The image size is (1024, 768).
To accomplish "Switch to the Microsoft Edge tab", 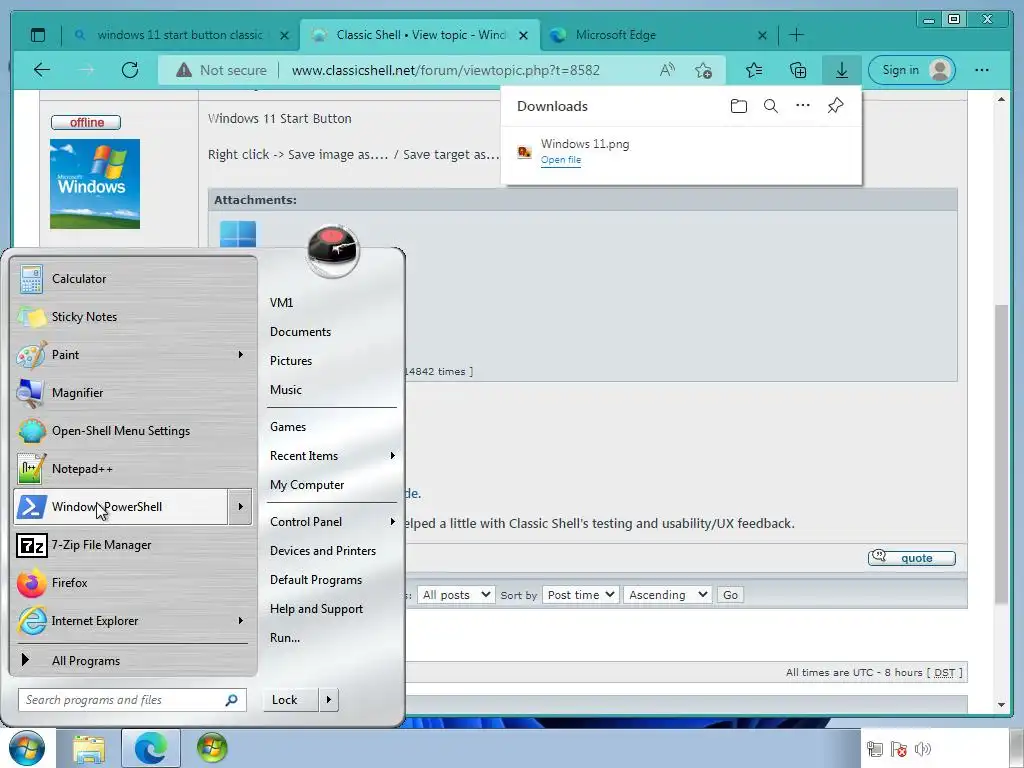I will click(658, 35).
